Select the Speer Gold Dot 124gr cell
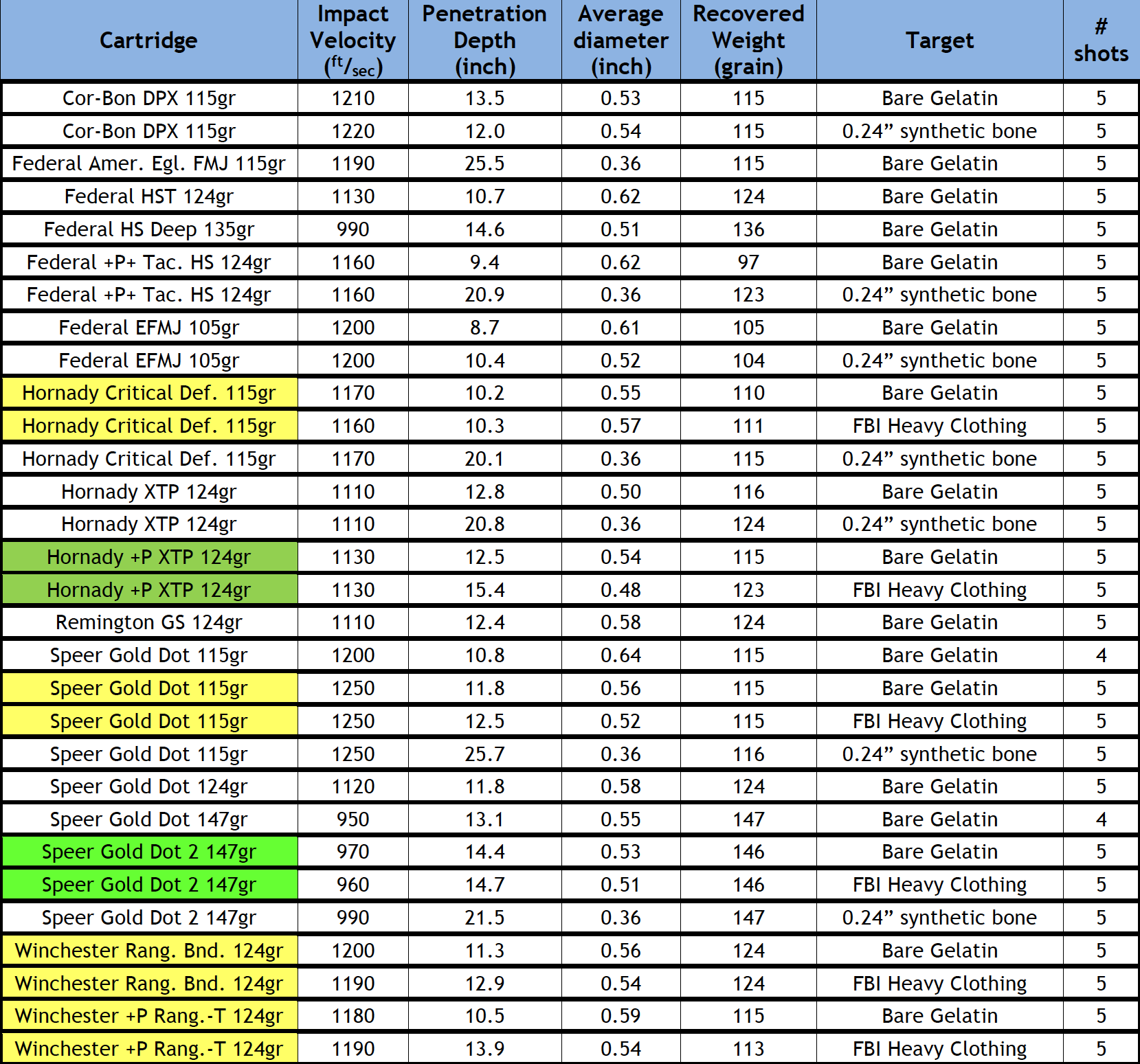 click(x=148, y=786)
